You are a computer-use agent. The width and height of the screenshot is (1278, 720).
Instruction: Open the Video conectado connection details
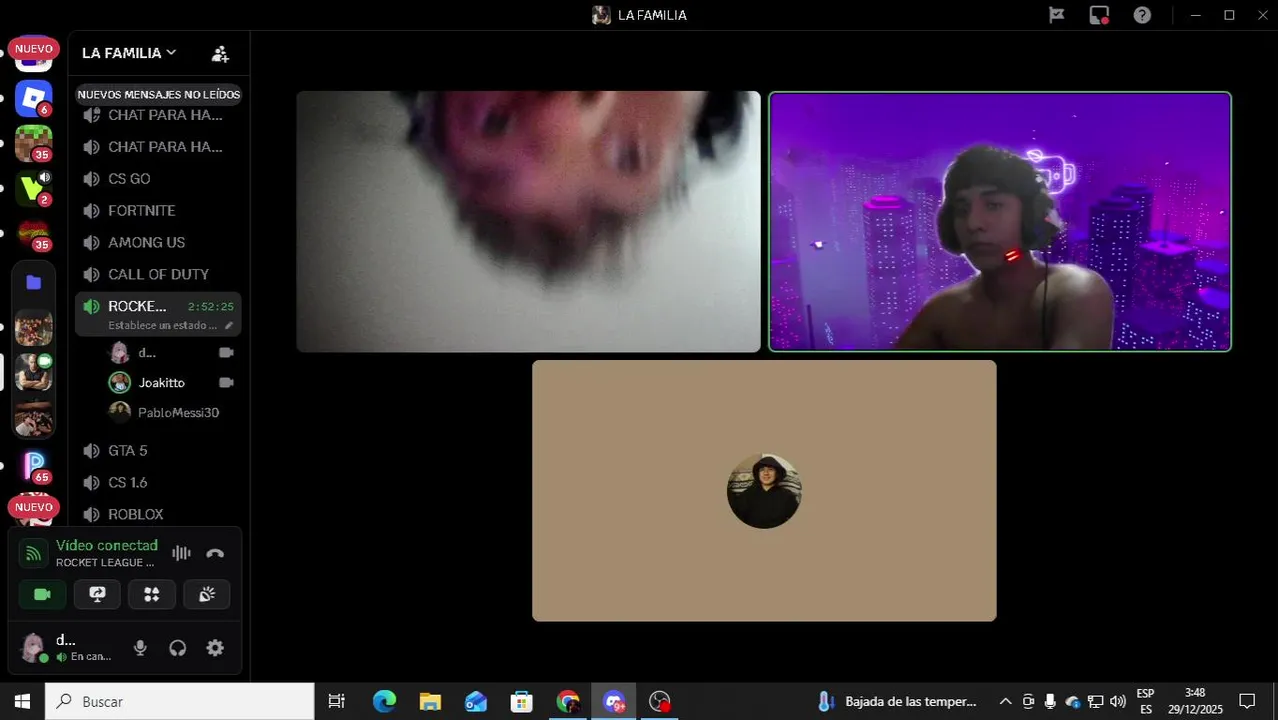point(106,545)
